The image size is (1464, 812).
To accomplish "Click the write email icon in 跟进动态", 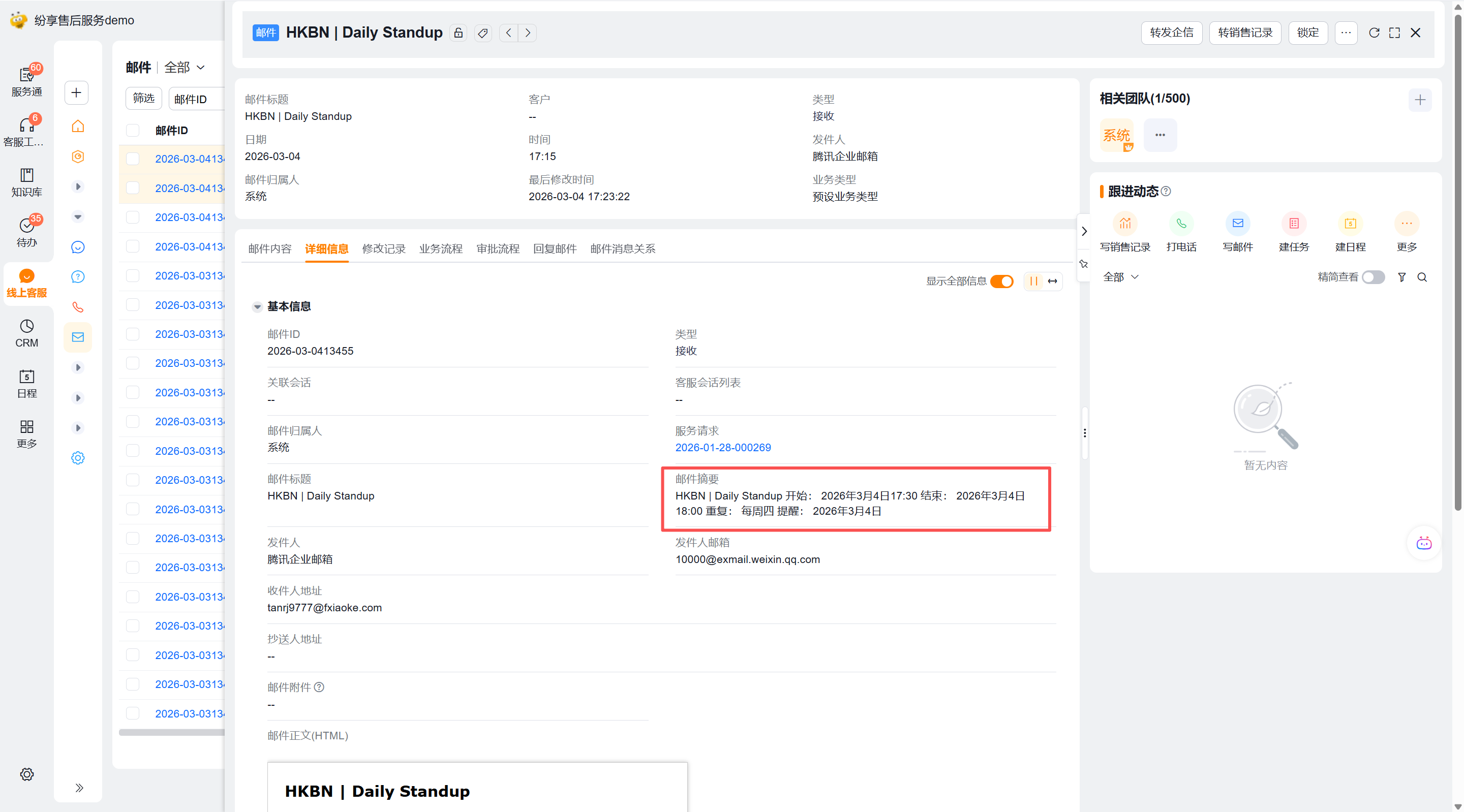I will click(1237, 223).
